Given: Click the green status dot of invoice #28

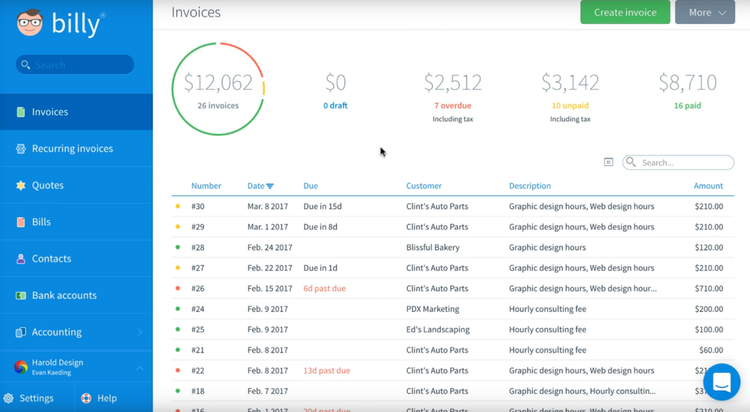Looking at the screenshot, I should (x=178, y=247).
